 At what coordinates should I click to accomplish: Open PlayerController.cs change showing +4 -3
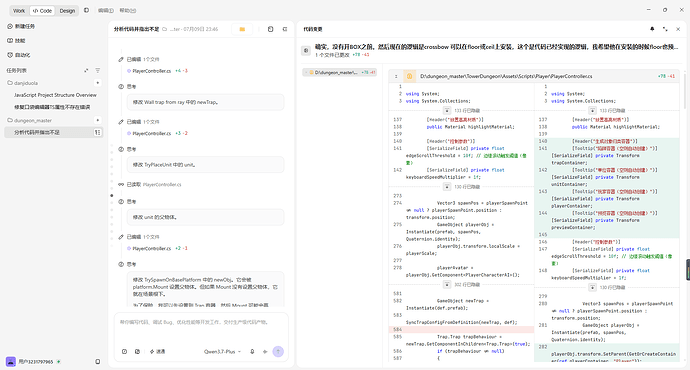point(157,71)
